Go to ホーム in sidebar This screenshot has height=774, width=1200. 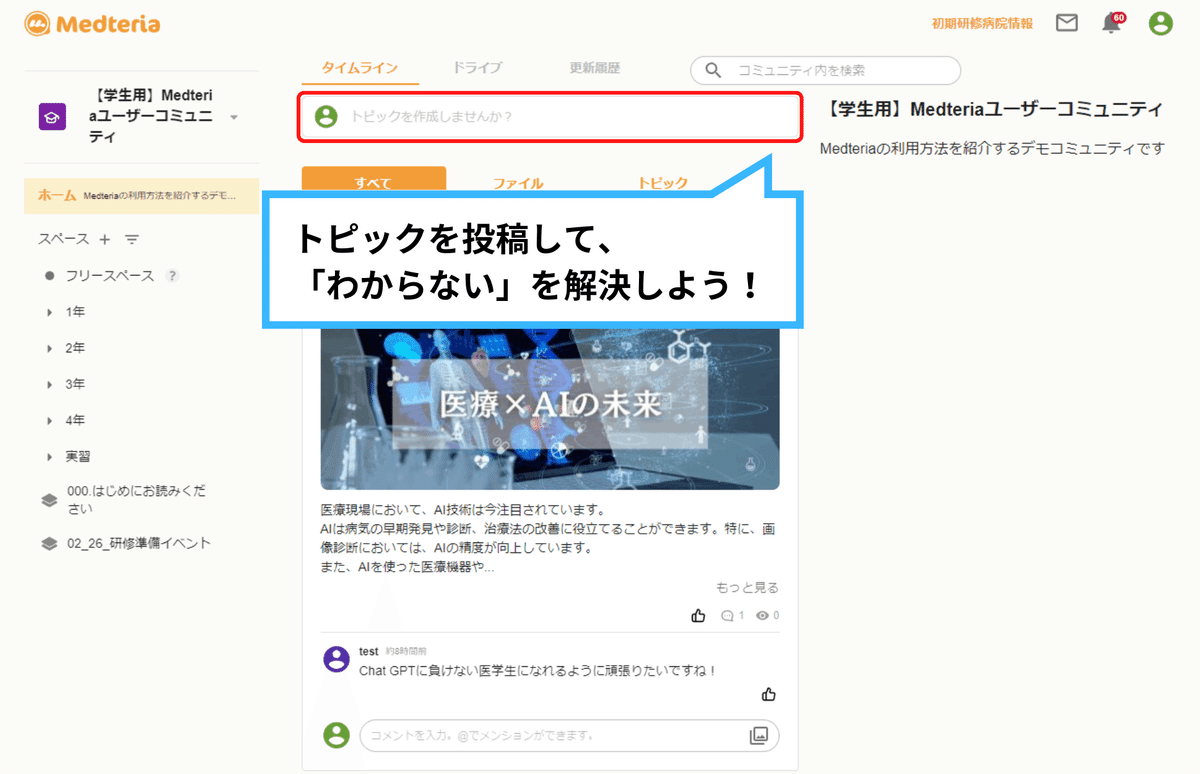(141, 196)
